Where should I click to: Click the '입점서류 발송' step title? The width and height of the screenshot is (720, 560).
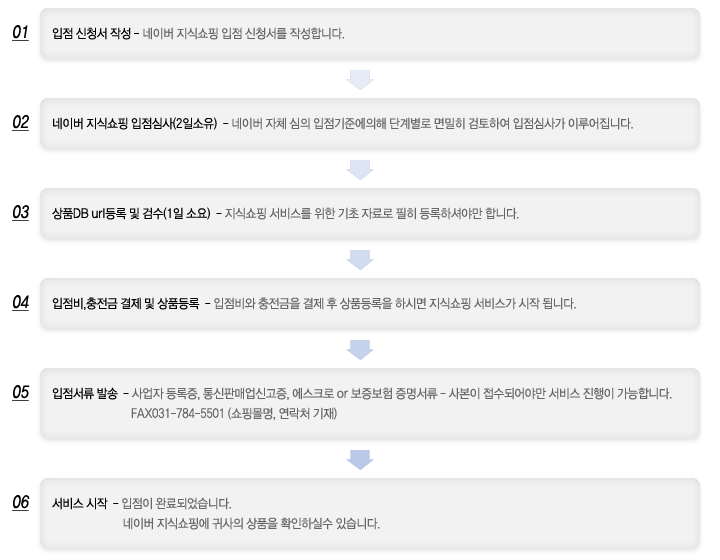tap(84, 393)
